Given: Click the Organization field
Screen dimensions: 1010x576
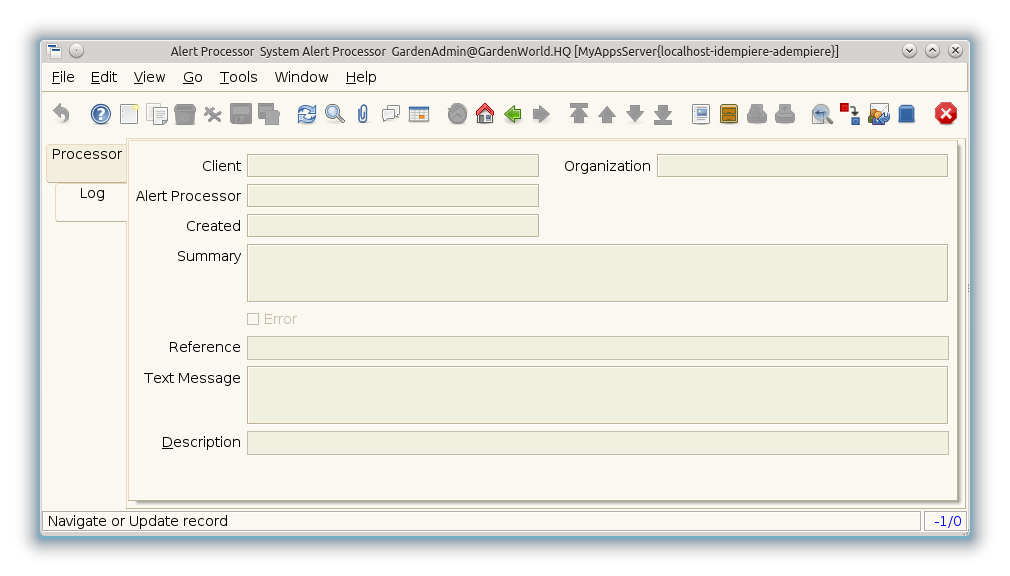Looking at the screenshot, I should [x=802, y=166].
